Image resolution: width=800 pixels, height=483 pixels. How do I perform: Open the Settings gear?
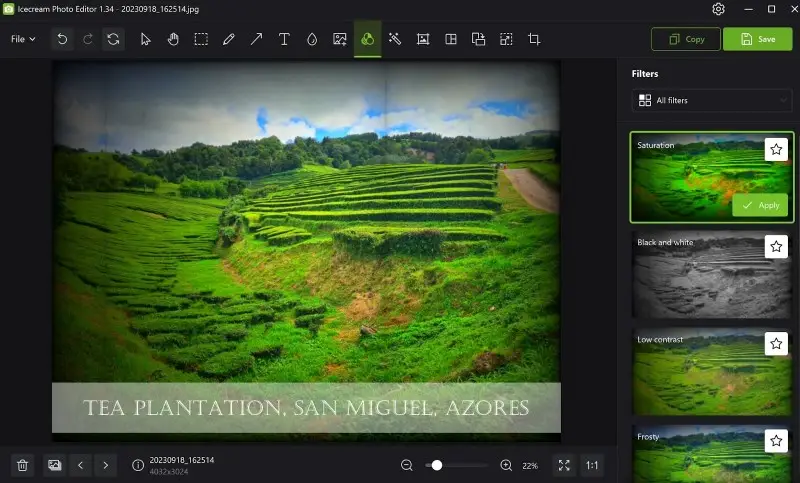pyautogui.click(x=718, y=9)
